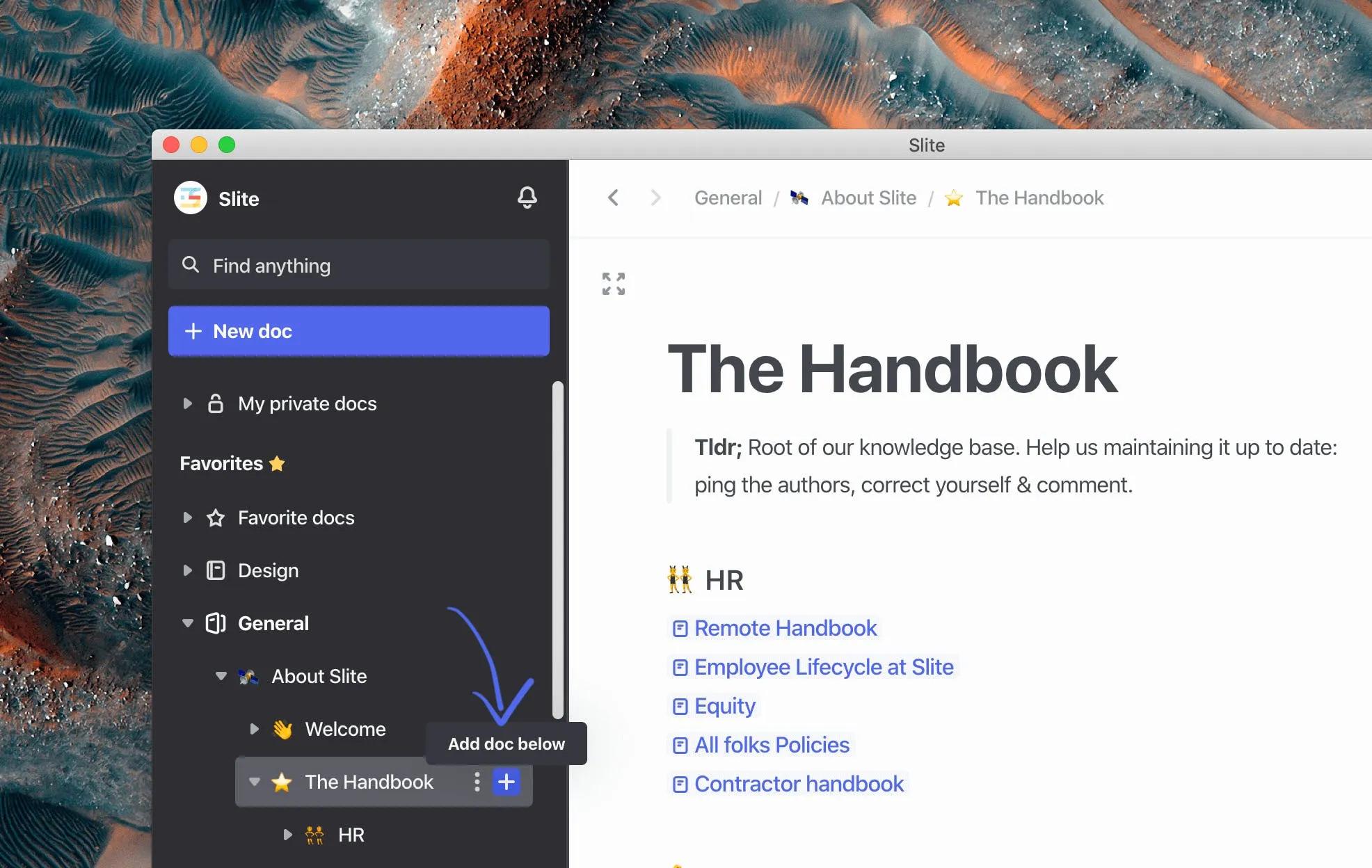Open the All folks Policies link

[772, 745]
